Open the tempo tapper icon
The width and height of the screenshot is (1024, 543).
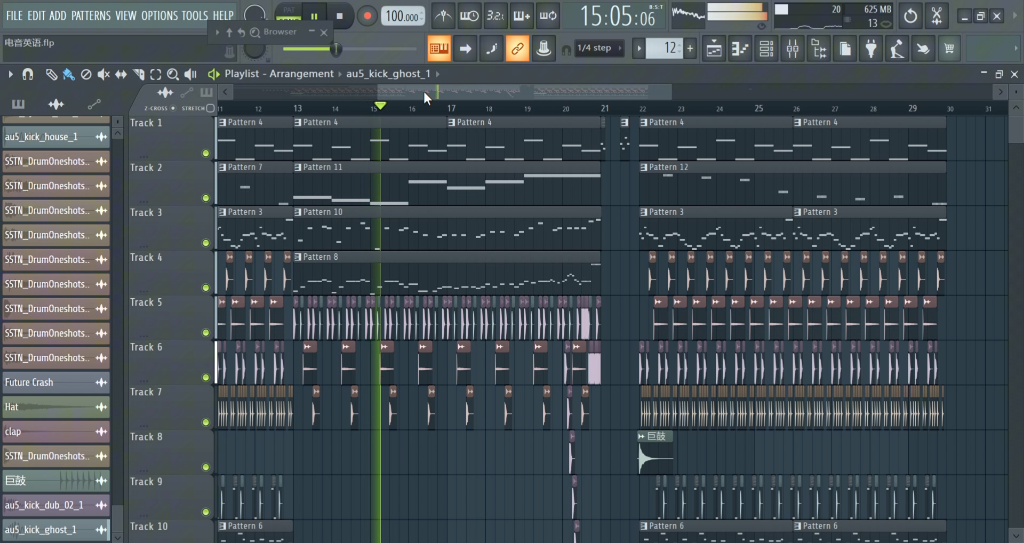(897, 48)
